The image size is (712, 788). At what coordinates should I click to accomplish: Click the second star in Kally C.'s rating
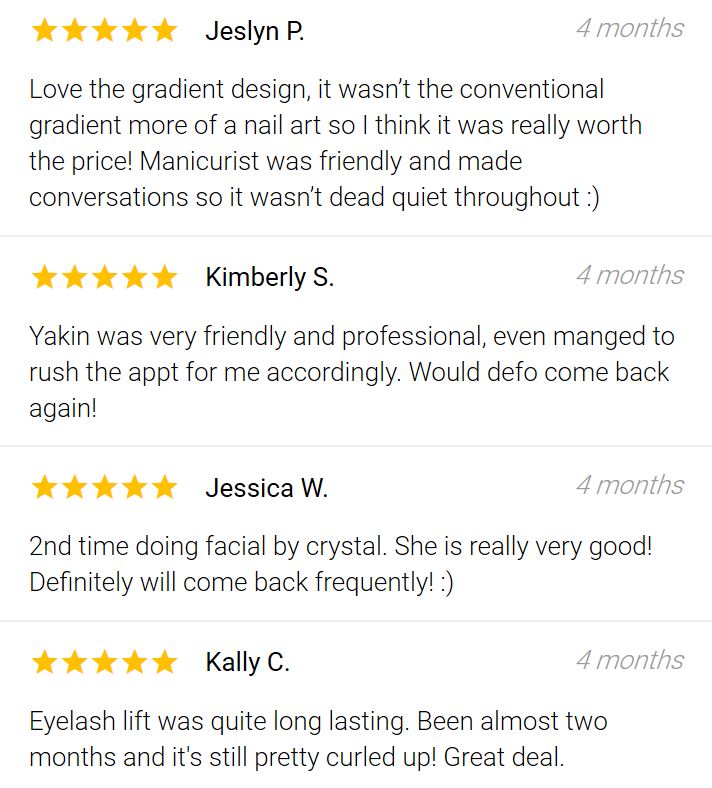pyautogui.click(x=74, y=661)
